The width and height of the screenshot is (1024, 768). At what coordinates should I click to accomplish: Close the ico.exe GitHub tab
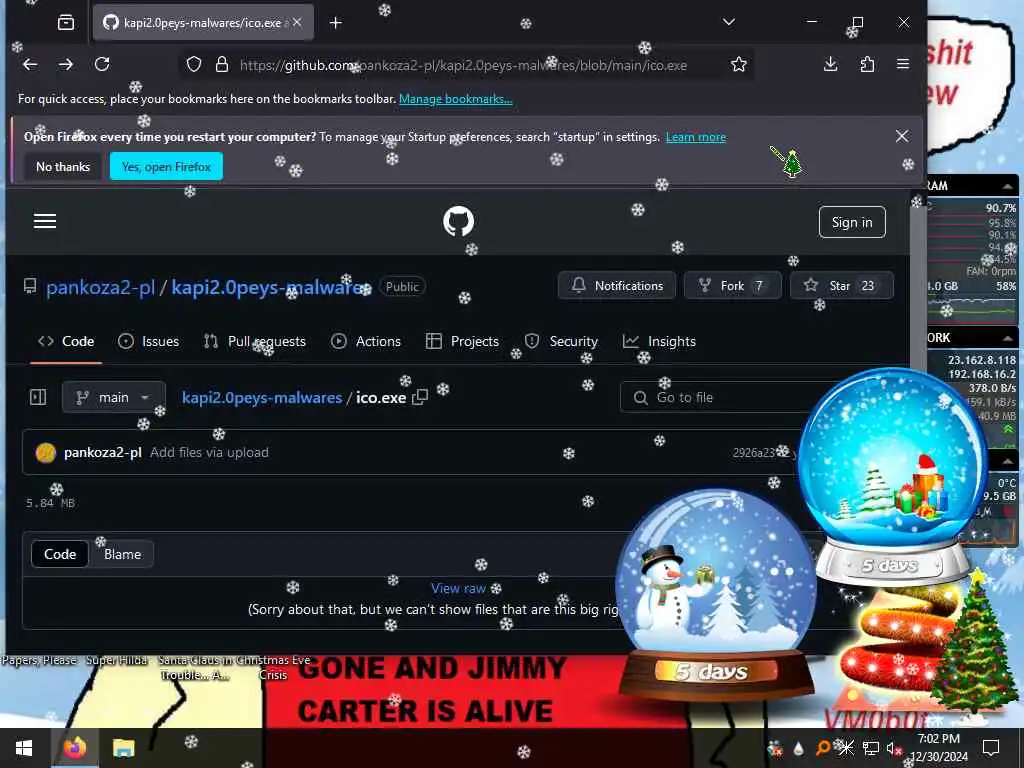click(297, 22)
